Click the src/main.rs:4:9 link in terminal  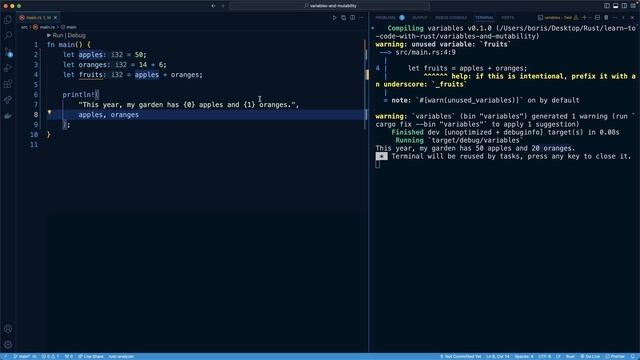[425, 52]
